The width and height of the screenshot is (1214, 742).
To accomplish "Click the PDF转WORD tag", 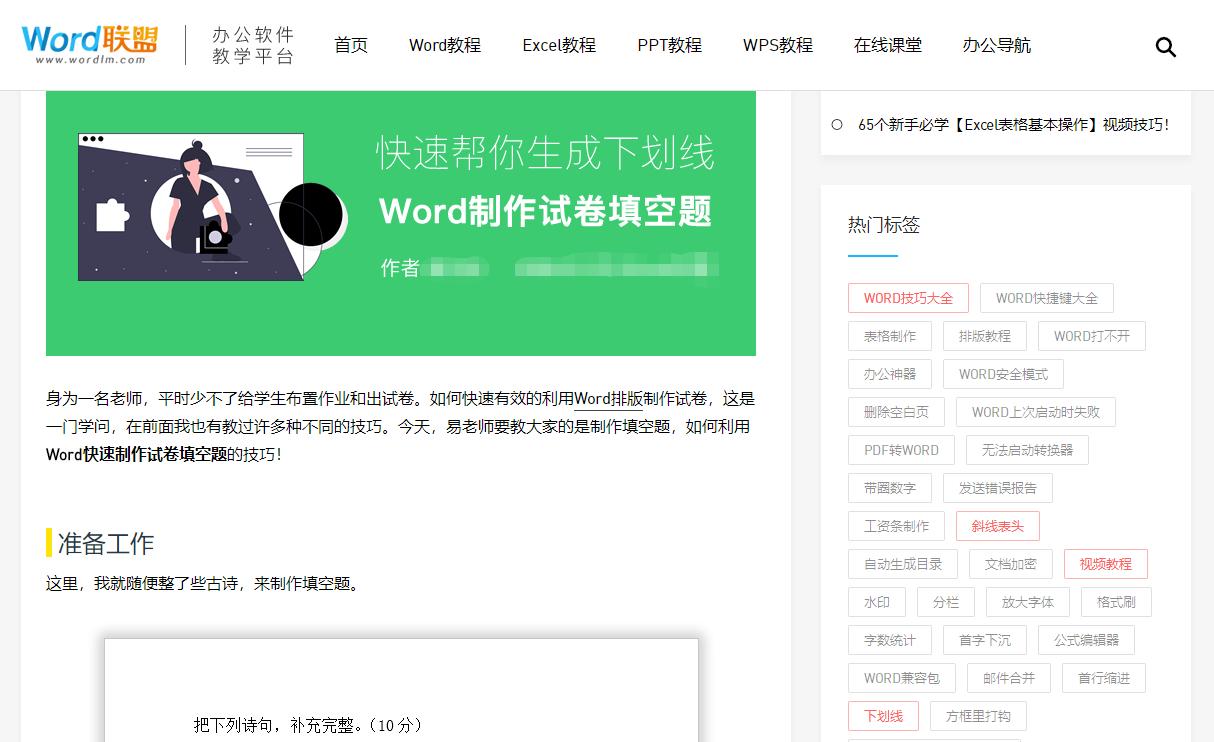I will pyautogui.click(x=900, y=450).
